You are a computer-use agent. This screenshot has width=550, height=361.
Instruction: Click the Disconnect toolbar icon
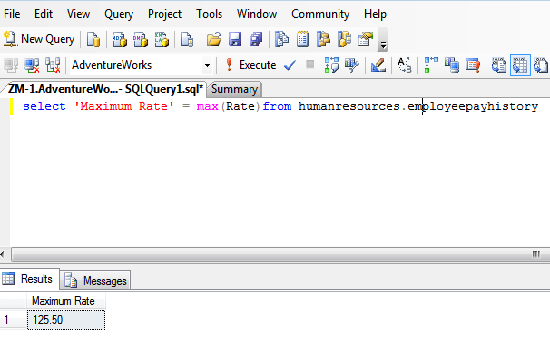(32, 65)
